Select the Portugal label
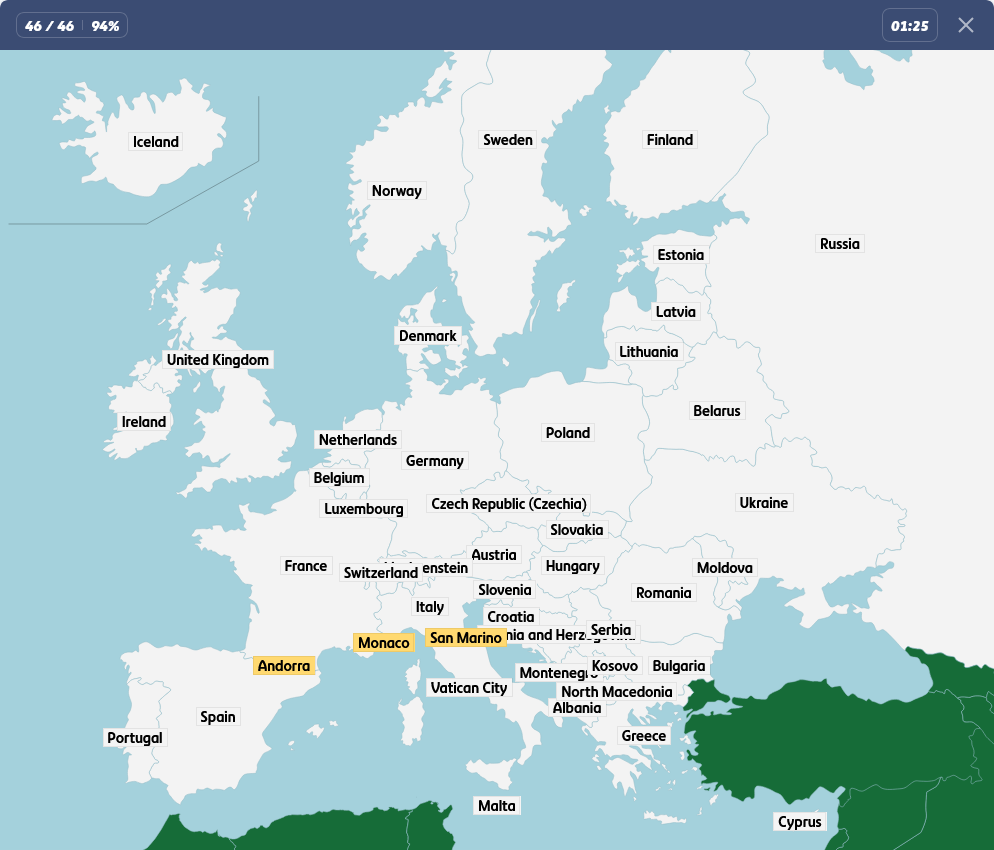Viewport: 994px width, 850px height. pyautogui.click(x=135, y=738)
